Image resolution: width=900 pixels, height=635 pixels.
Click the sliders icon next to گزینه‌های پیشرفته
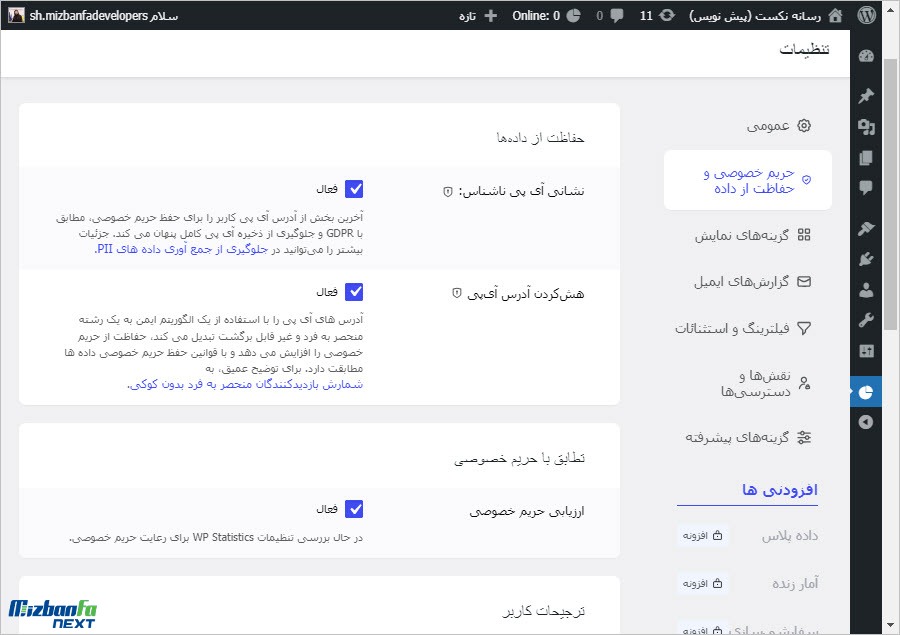(x=804, y=437)
